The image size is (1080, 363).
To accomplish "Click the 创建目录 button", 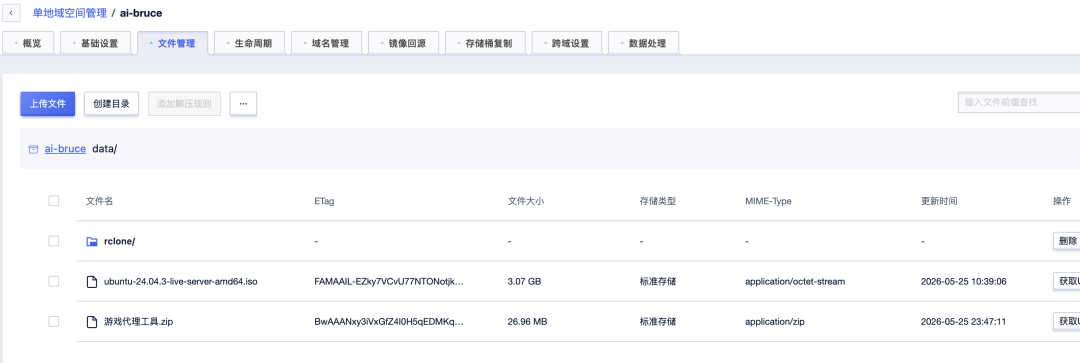I will coord(112,103).
